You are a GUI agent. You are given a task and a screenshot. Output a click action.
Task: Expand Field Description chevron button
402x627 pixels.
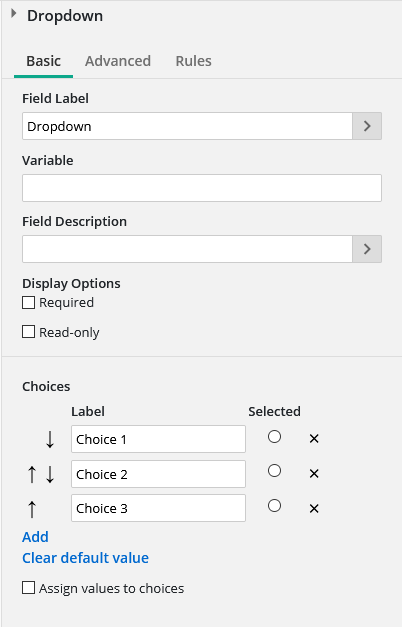pyautogui.click(x=367, y=249)
